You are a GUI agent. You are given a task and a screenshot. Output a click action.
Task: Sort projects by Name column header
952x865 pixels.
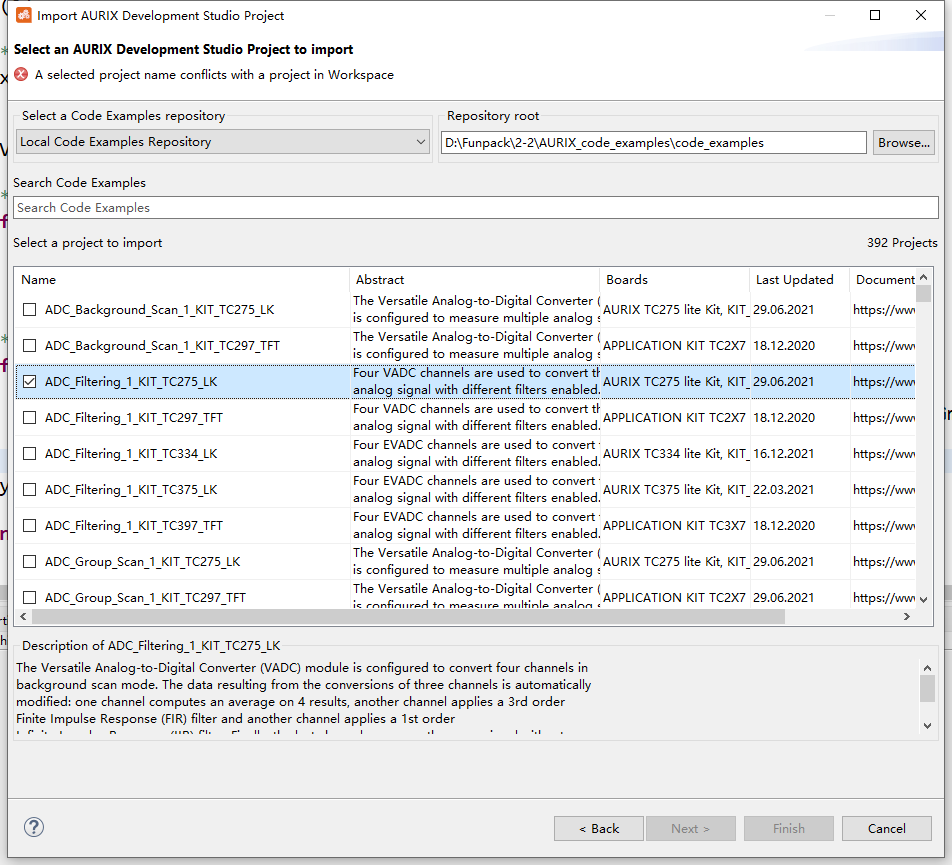[x=182, y=280]
